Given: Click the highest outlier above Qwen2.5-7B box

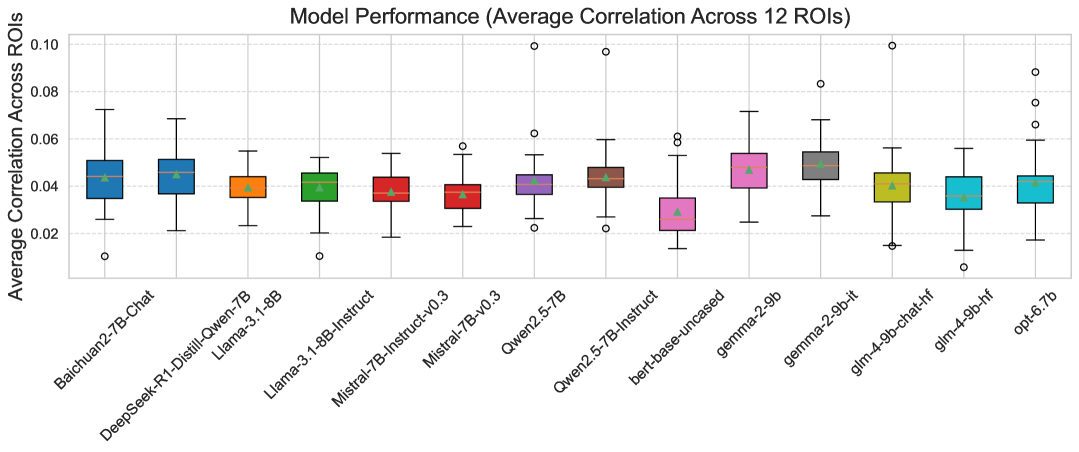Looking at the screenshot, I should pos(534,46).
